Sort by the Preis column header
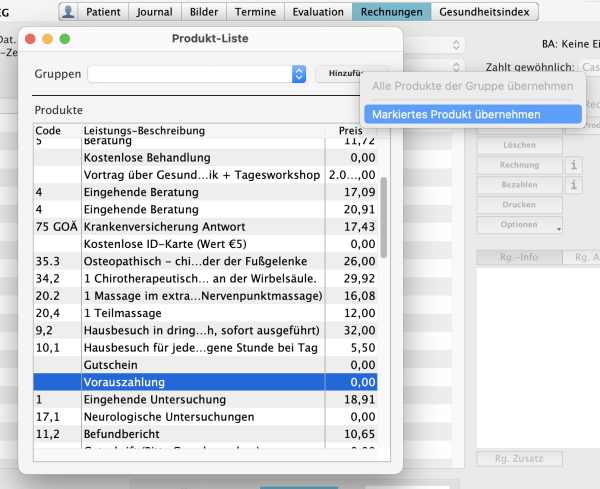 point(351,131)
